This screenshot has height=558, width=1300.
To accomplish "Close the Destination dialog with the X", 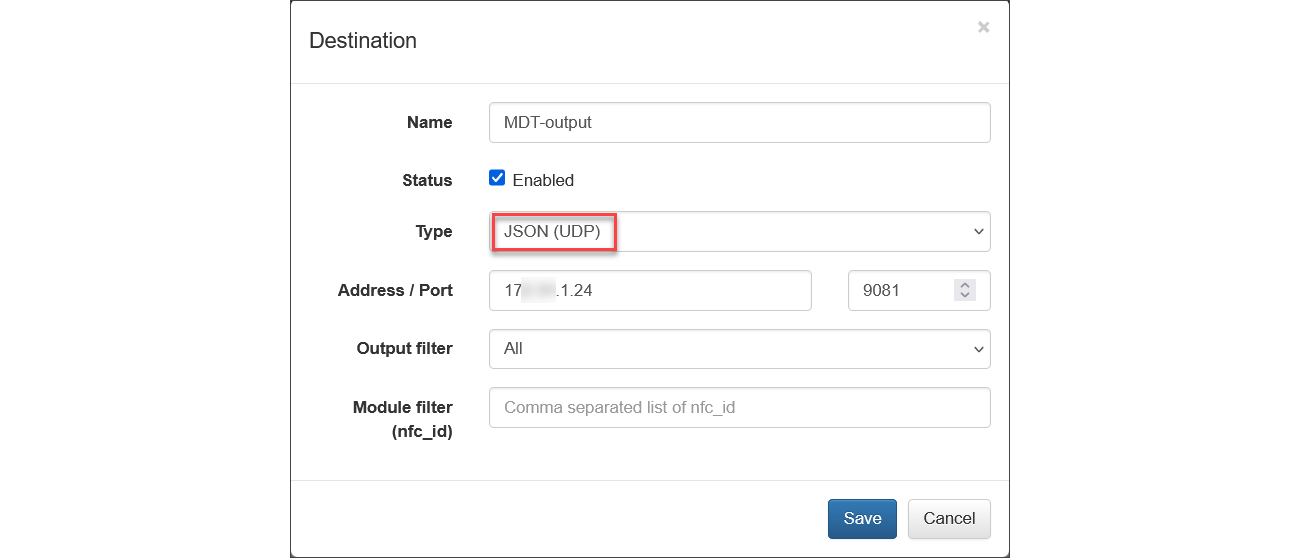I will (x=983, y=28).
